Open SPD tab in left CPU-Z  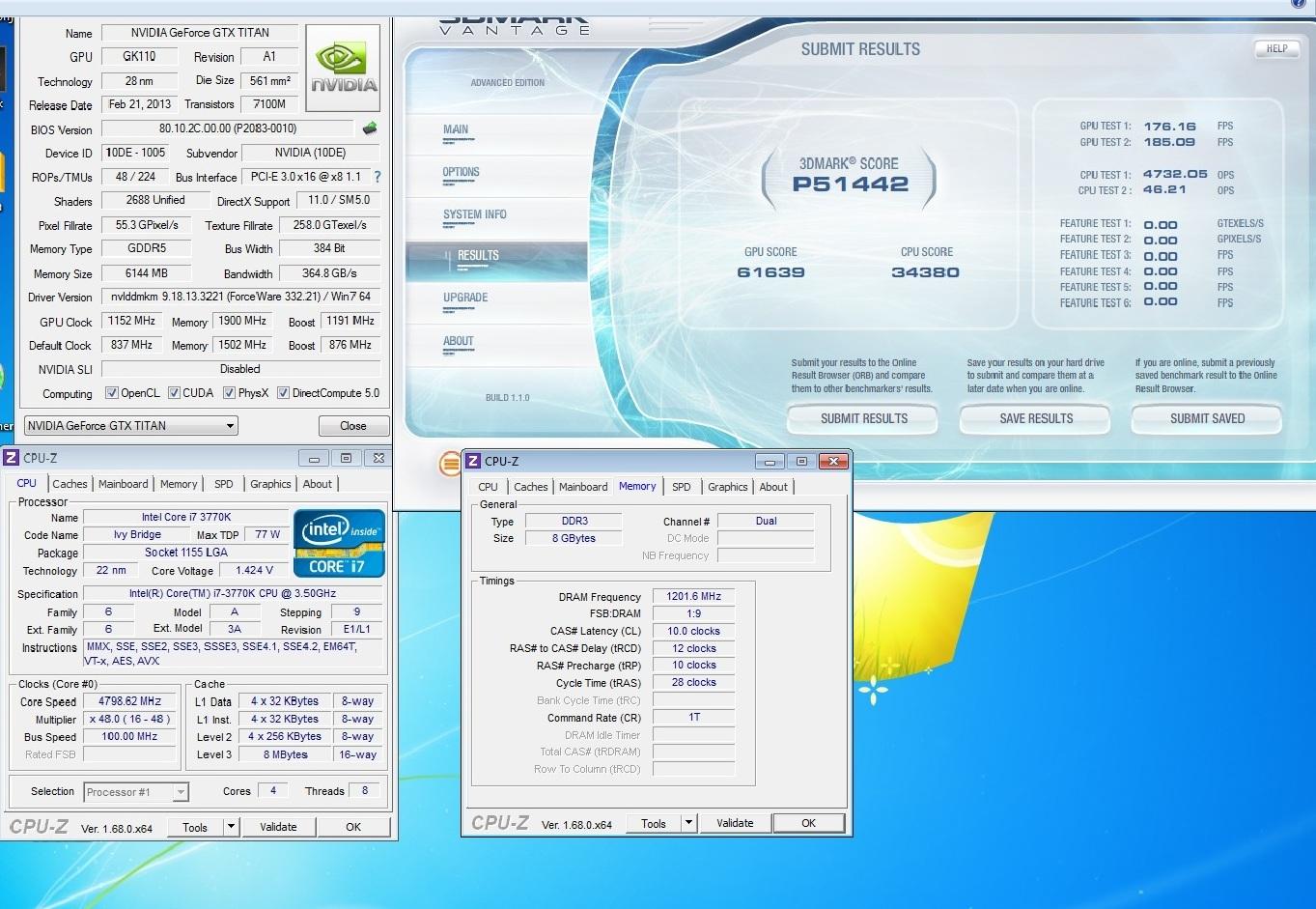pos(224,484)
